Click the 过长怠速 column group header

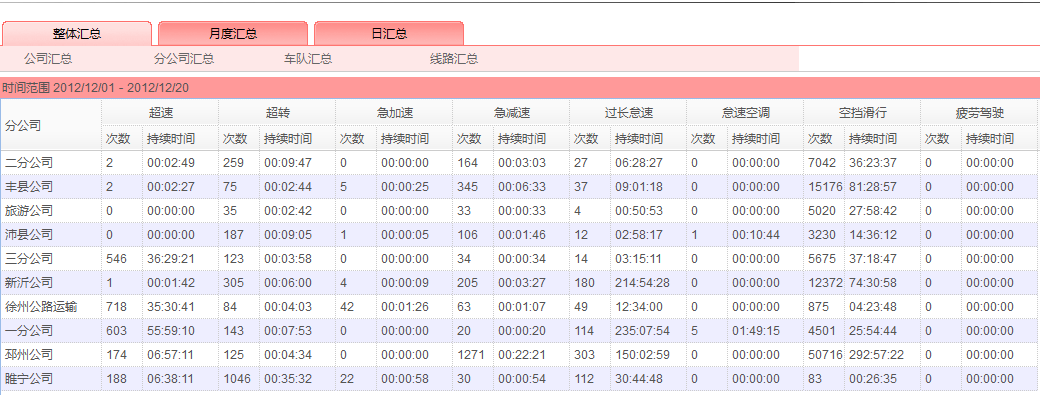click(x=628, y=113)
